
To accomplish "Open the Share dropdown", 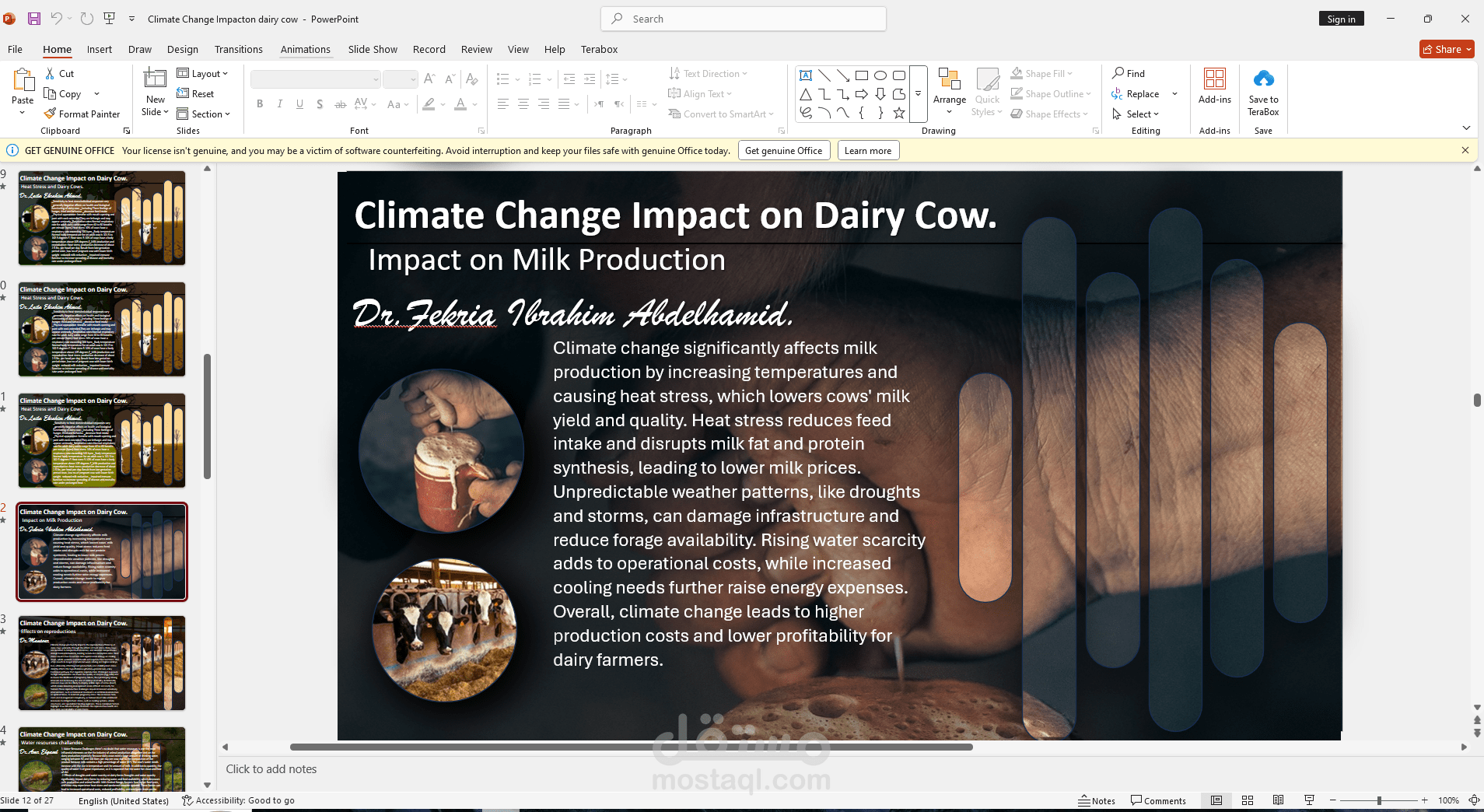I will pos(1447,49).
